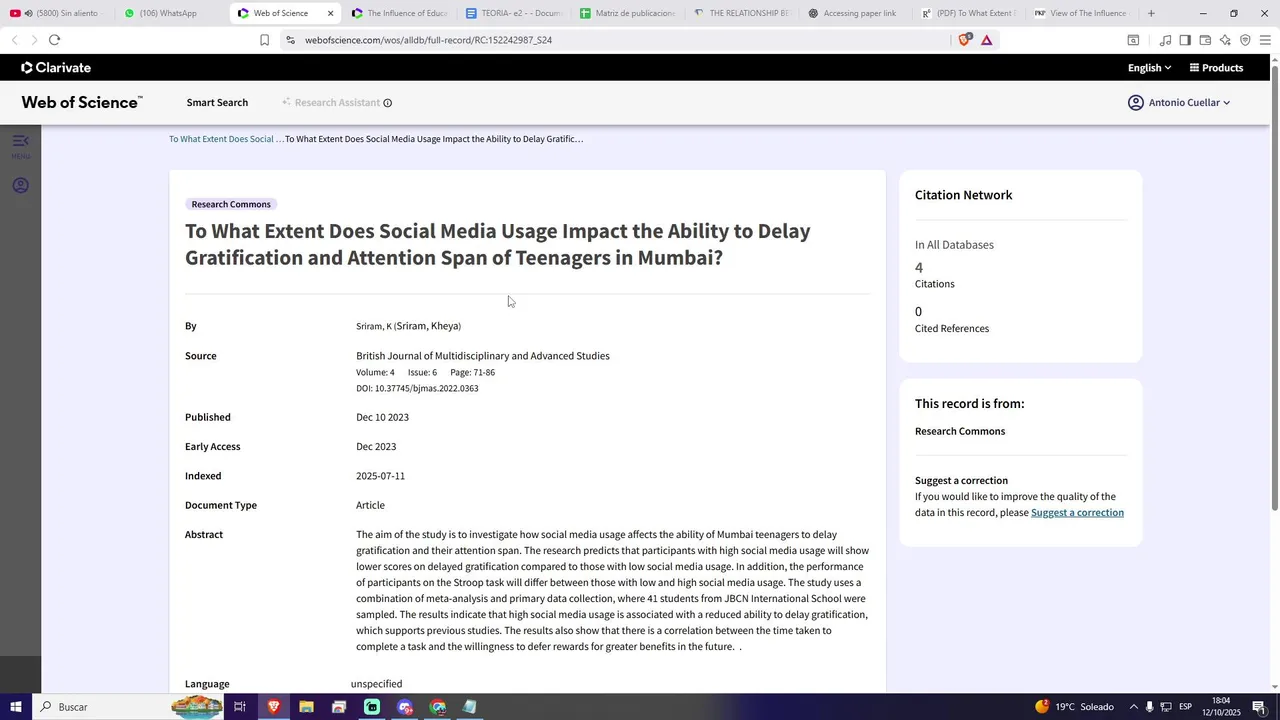Switch to Accessing paper link tab
The width and height of the screenshot is (1280, 720).
pos(856,13)
